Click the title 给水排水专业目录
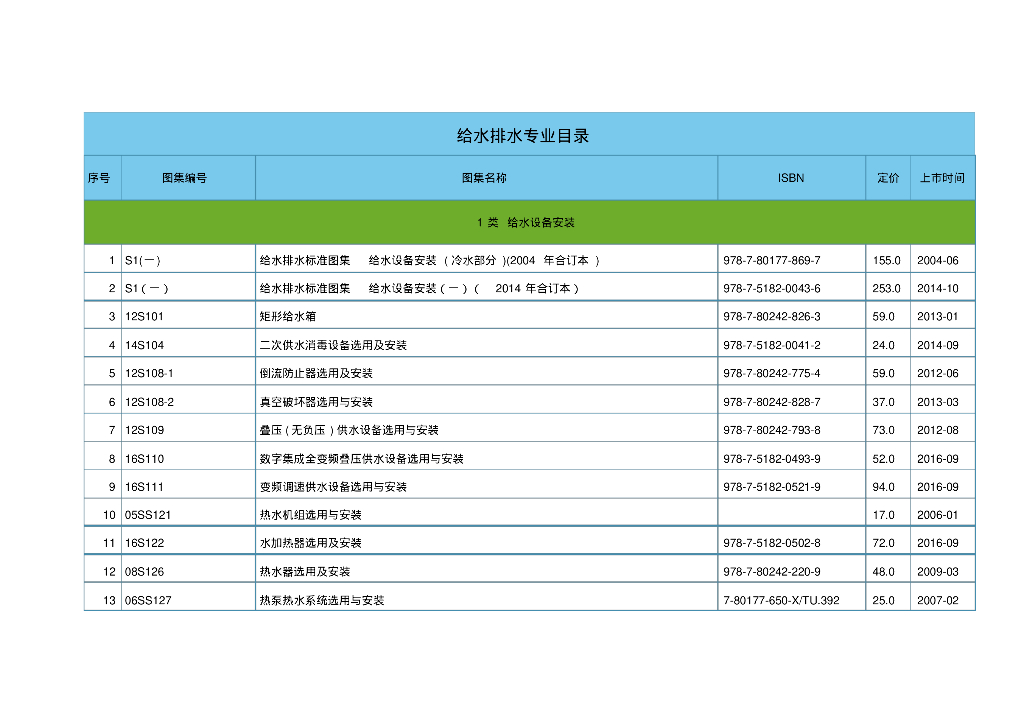Screen dimensions: 1024x724 click(x=528, y=133)
